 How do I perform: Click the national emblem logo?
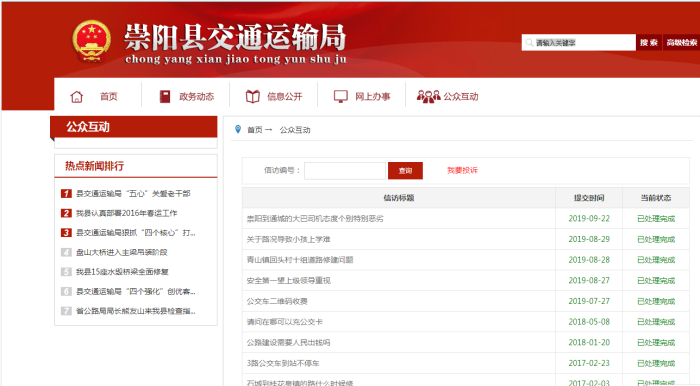(92, 41)
